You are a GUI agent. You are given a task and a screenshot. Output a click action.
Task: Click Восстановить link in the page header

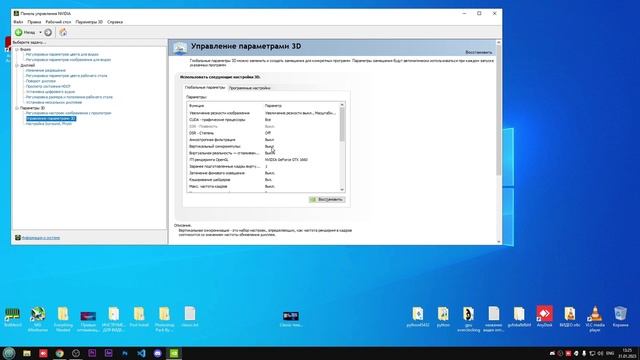pyautogui.click(x=479, y=52)
